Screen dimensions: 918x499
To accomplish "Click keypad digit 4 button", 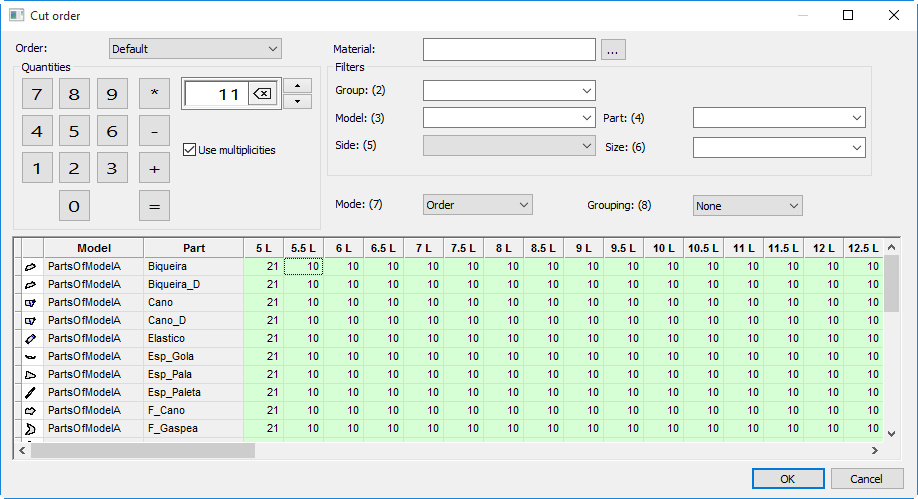I will point(37,131).
